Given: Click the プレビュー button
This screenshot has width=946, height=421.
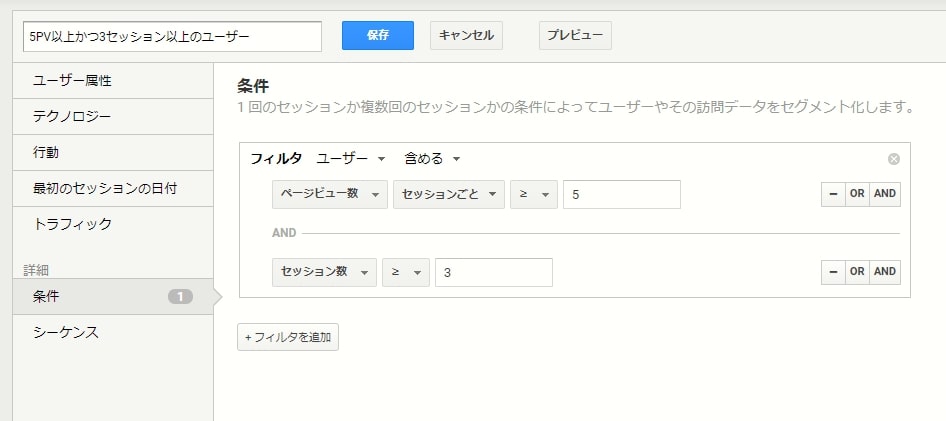Looking at the screenshot, I should [x=575, y=36].
